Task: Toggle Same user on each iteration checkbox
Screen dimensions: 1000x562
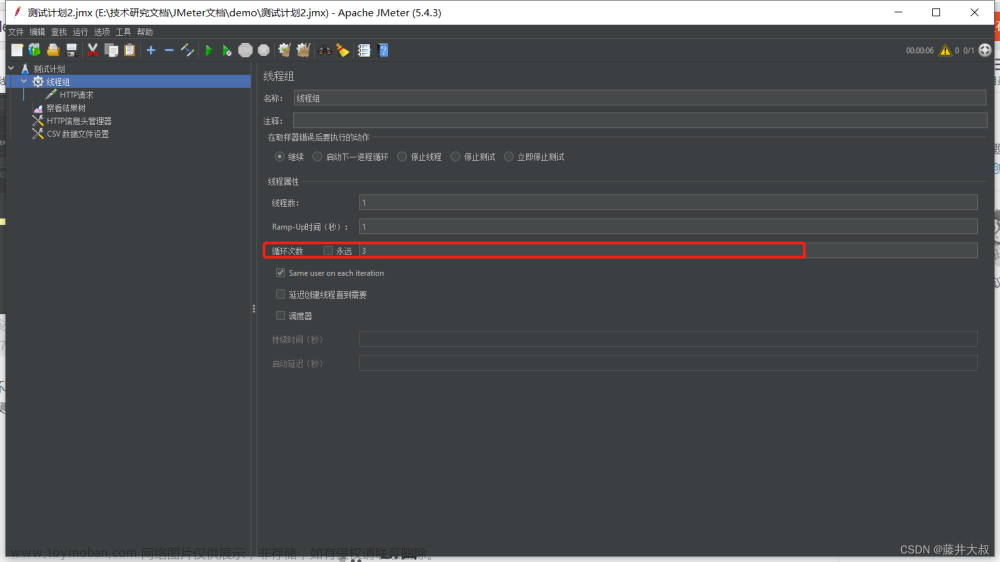Action: tap(281, 273)
